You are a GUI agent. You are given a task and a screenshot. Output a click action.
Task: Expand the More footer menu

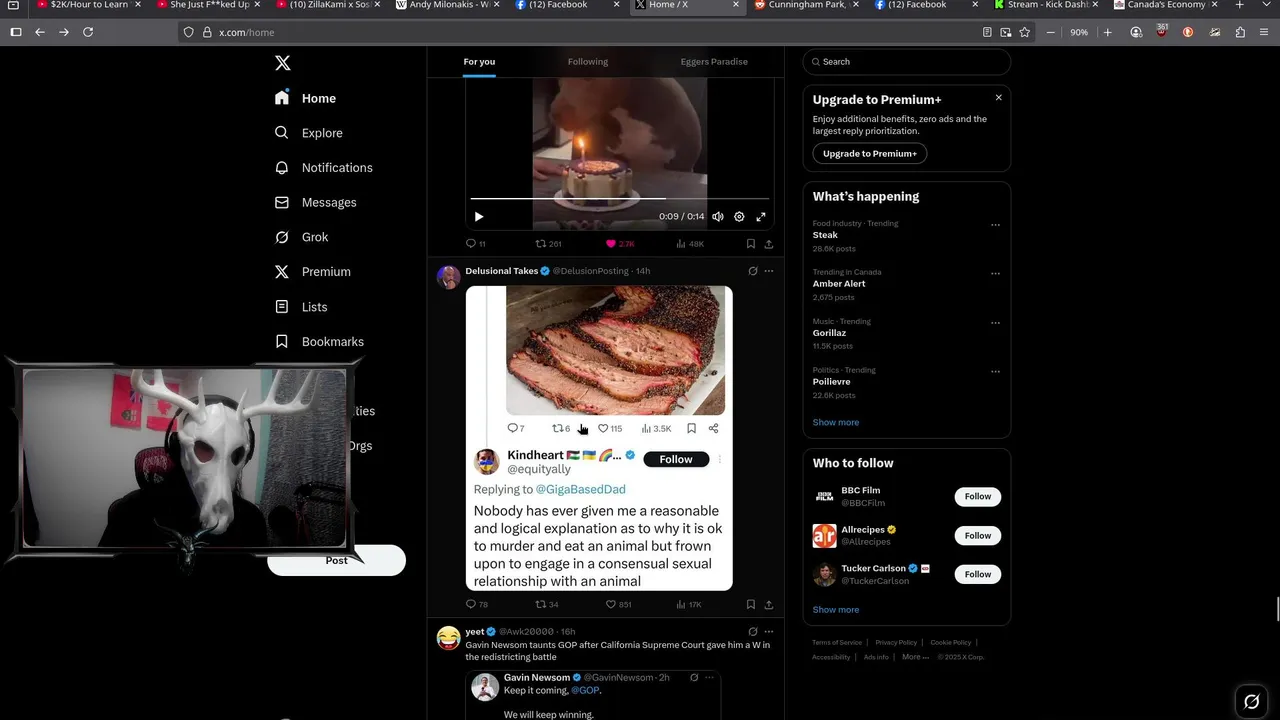pyautogui.click(x=914, y=657)
